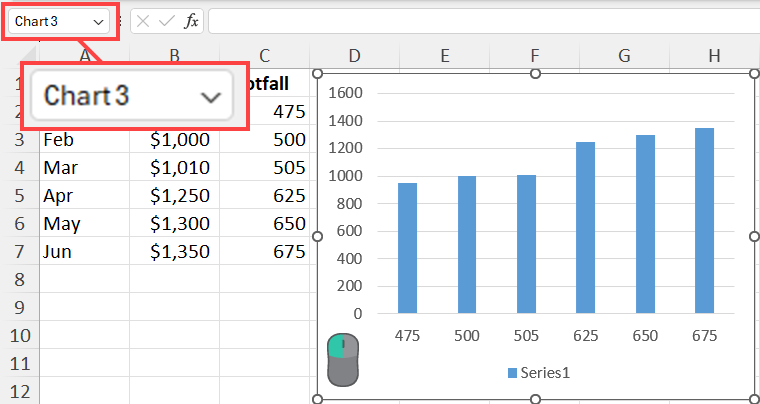The height and width of the screenshot is (404, 760).
Task: Click cell containing Feb
Action: point(84,140)
